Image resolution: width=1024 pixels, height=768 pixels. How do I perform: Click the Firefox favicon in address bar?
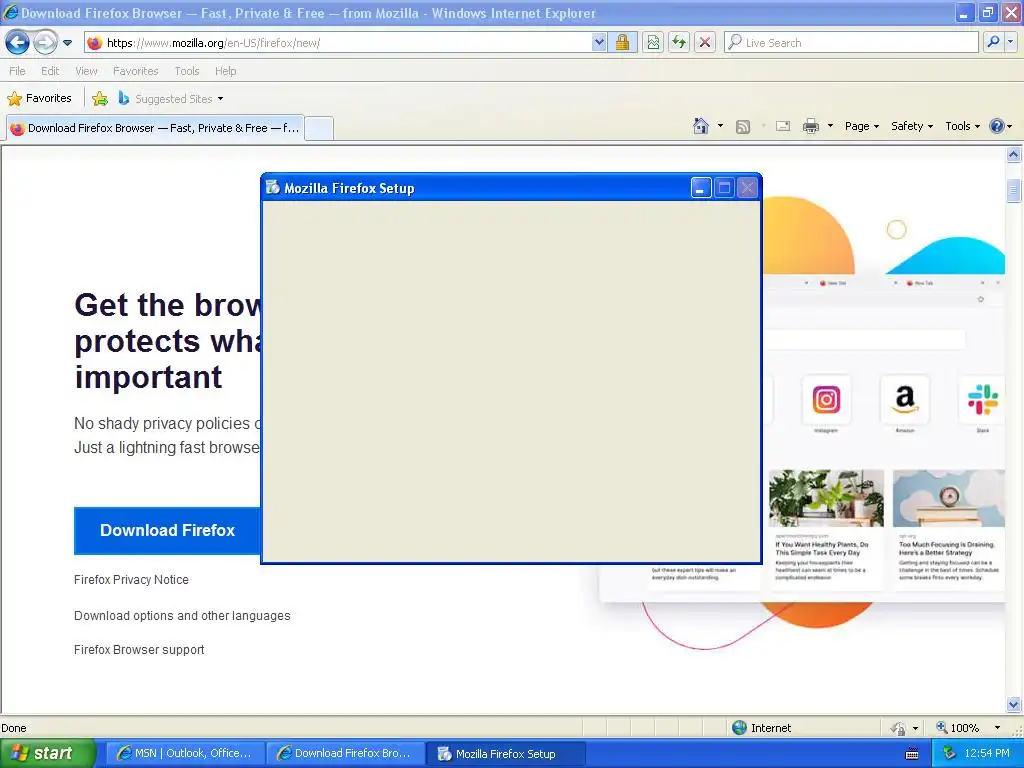coord(95,43)
